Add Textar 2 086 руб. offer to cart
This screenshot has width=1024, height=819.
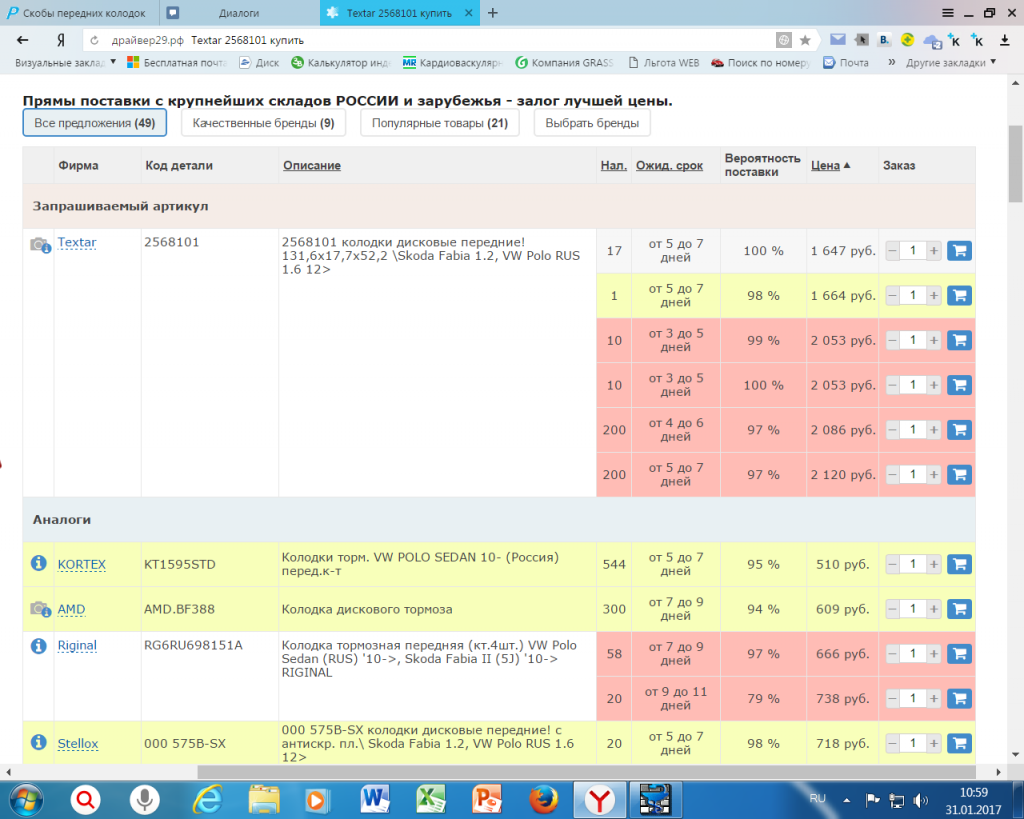point(959,430)
